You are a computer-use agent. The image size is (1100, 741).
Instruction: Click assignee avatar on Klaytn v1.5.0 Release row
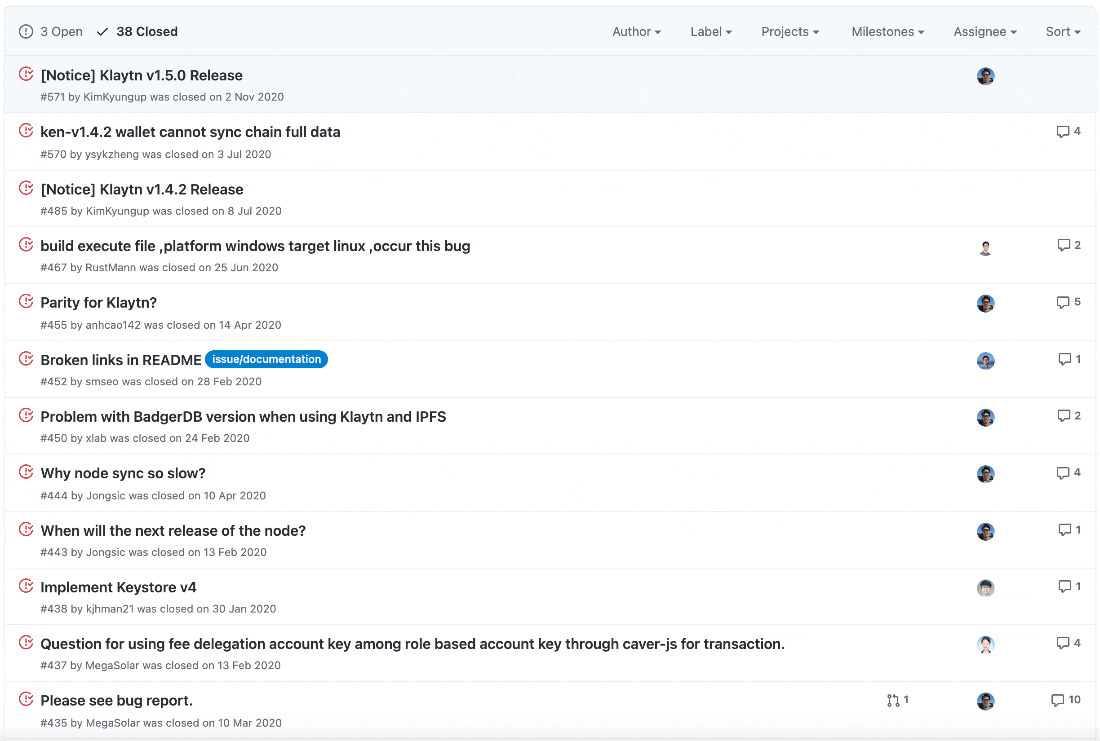click(x=986, y=76)
